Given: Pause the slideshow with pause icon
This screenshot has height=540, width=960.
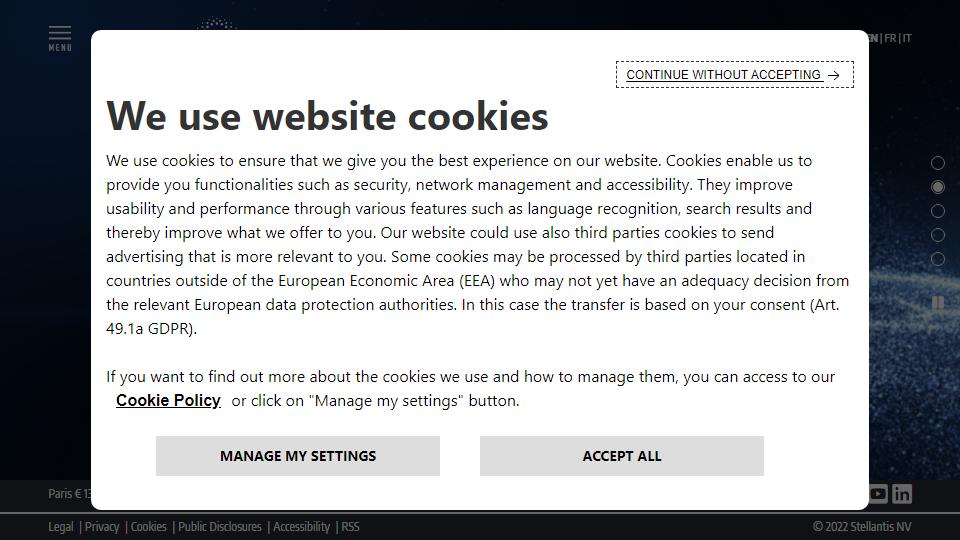Looking at the screenshot, I should pyautogui.click(x=938, y=302).
